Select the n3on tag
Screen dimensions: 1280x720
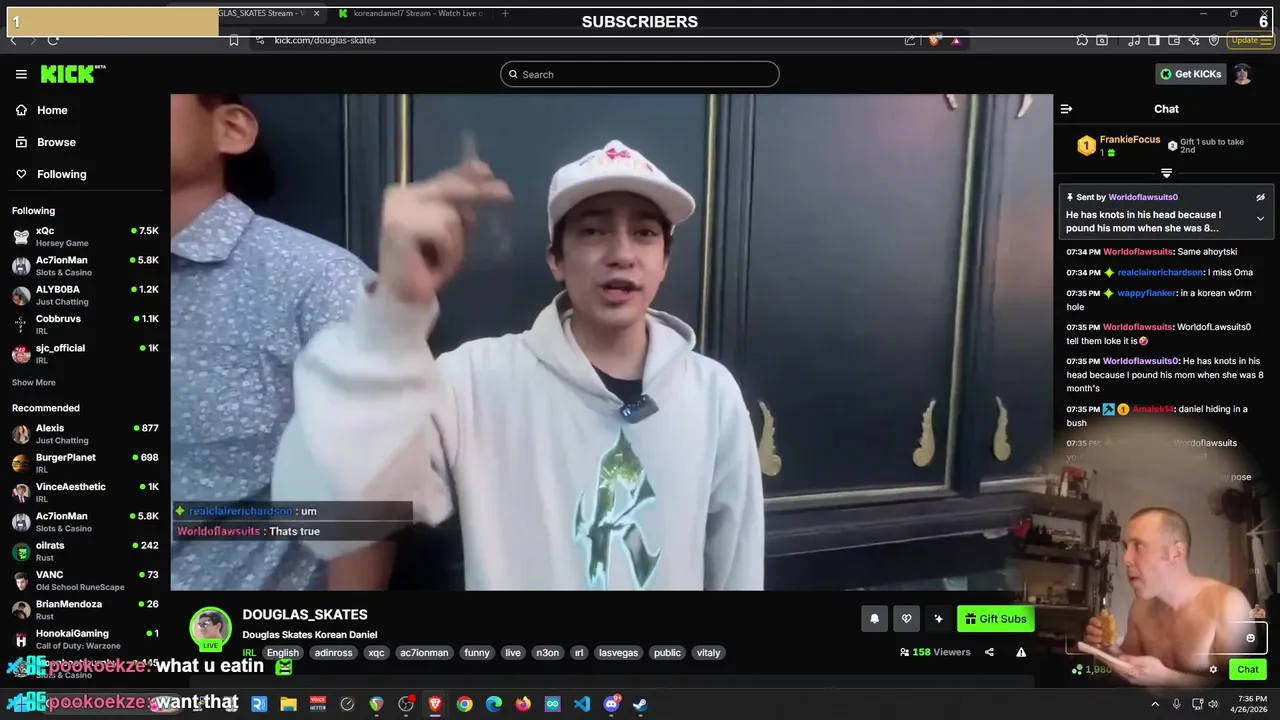[x=547, y=653]
